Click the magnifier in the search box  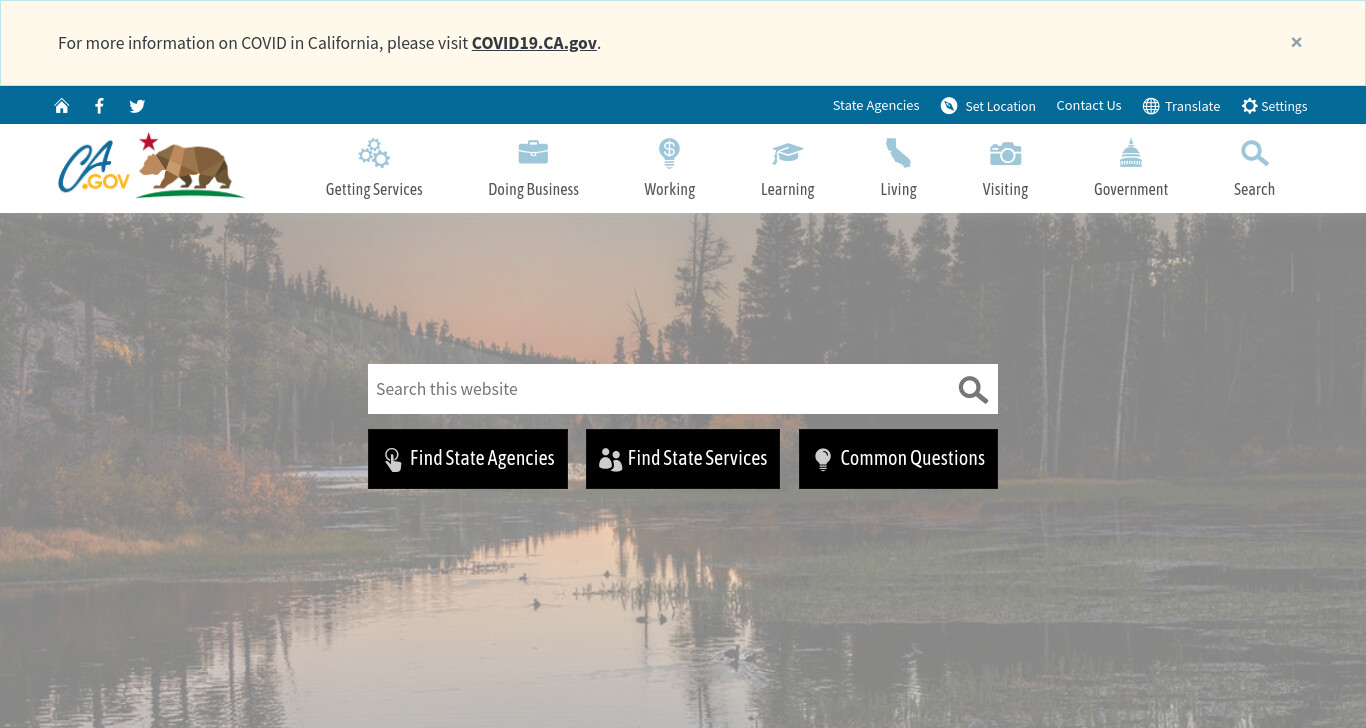pyautogui.click(x=973, y=389)
